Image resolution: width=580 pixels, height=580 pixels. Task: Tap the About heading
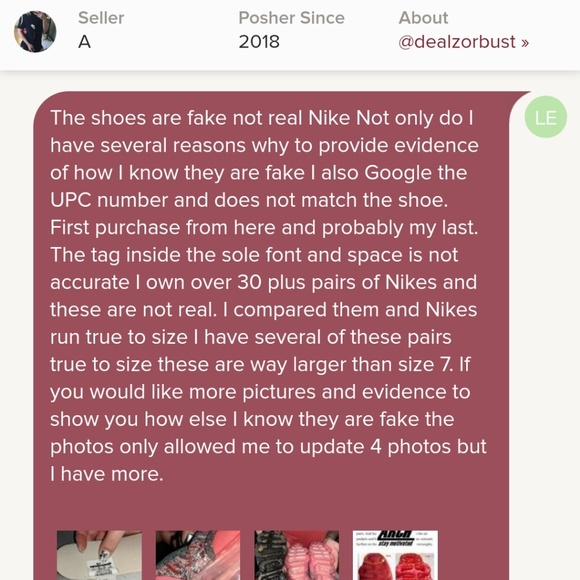423,18
